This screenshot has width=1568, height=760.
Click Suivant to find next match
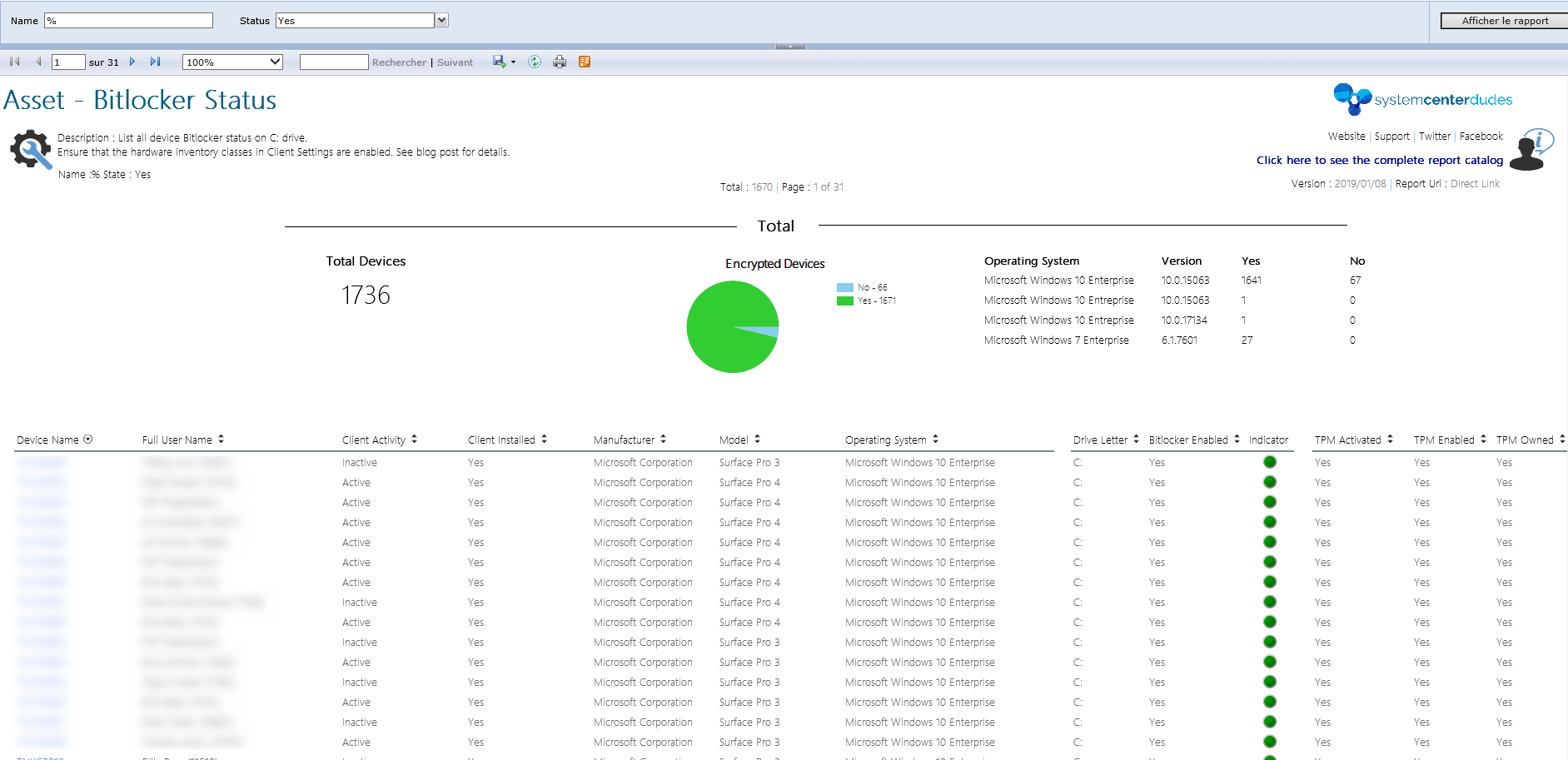[455, 62]
